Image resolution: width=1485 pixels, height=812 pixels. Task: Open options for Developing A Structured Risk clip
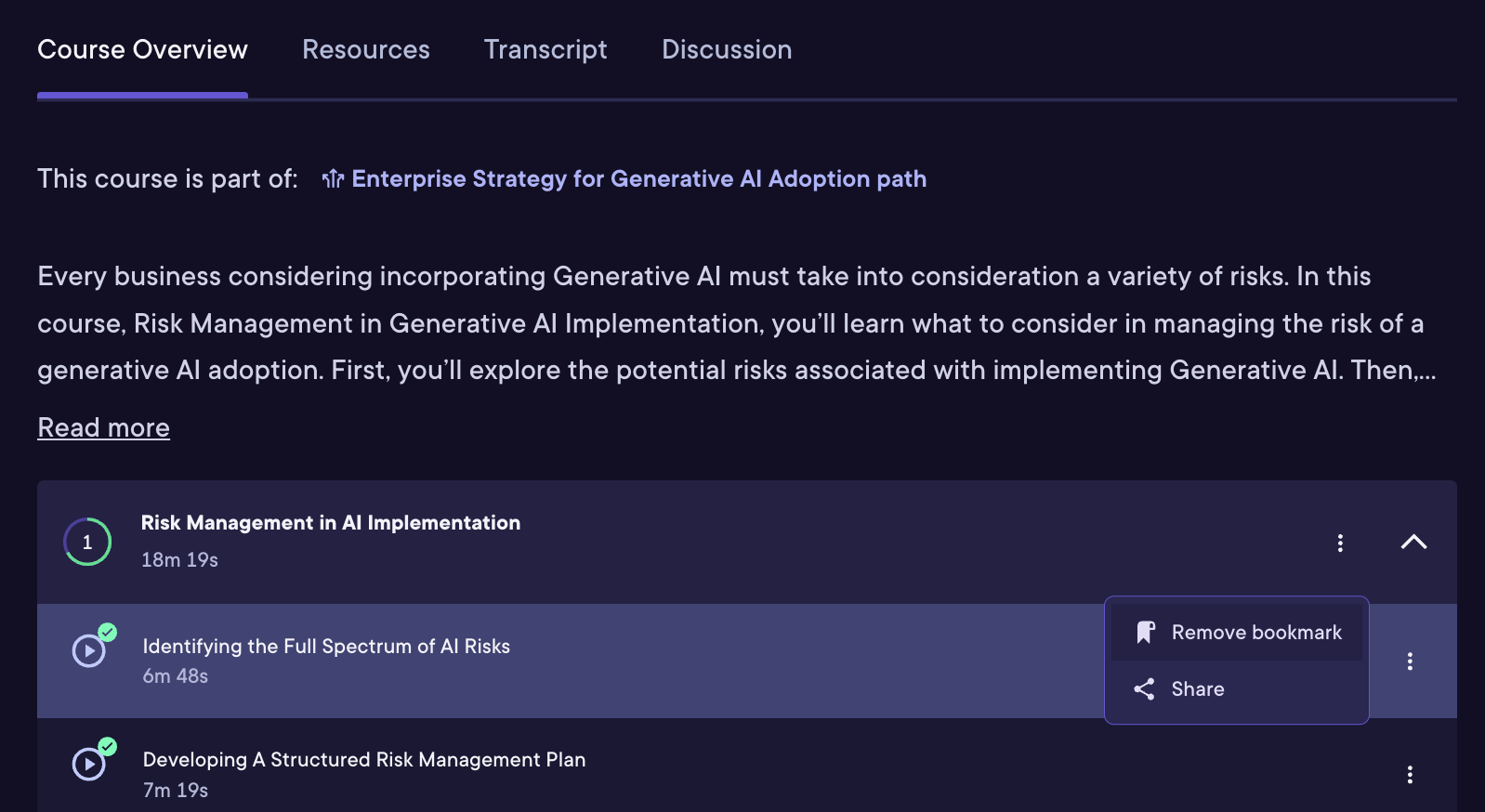point(1409,775)
